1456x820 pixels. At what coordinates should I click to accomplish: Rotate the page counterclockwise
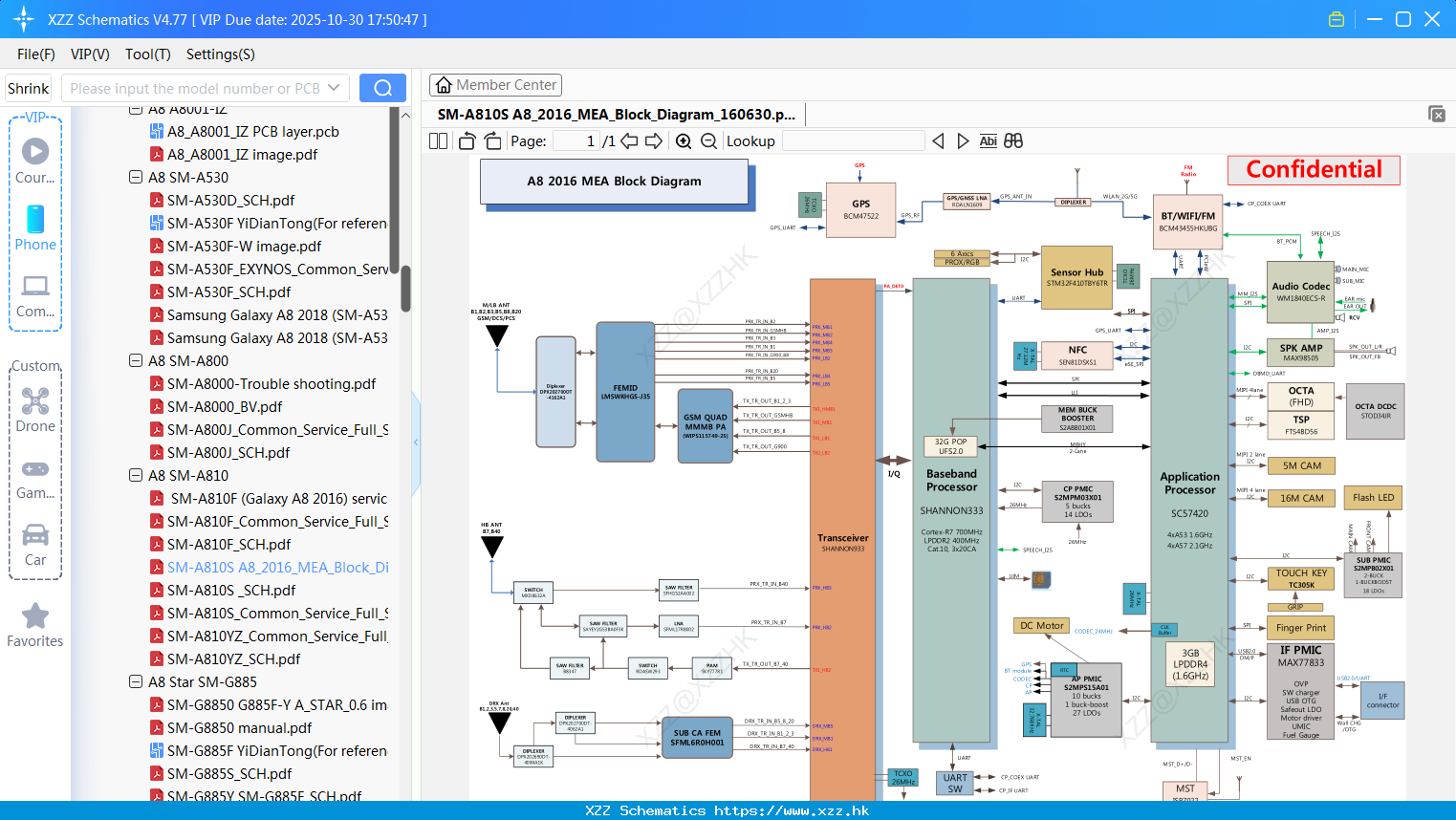pos(467,140)
